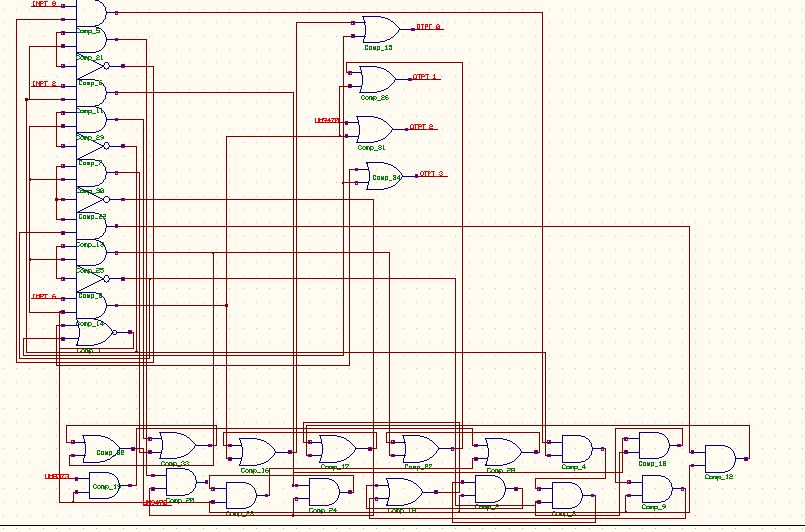Select the Comp_20 AND gate
Image resolution: width=805 pixels, height=532 pixels.
181,482
